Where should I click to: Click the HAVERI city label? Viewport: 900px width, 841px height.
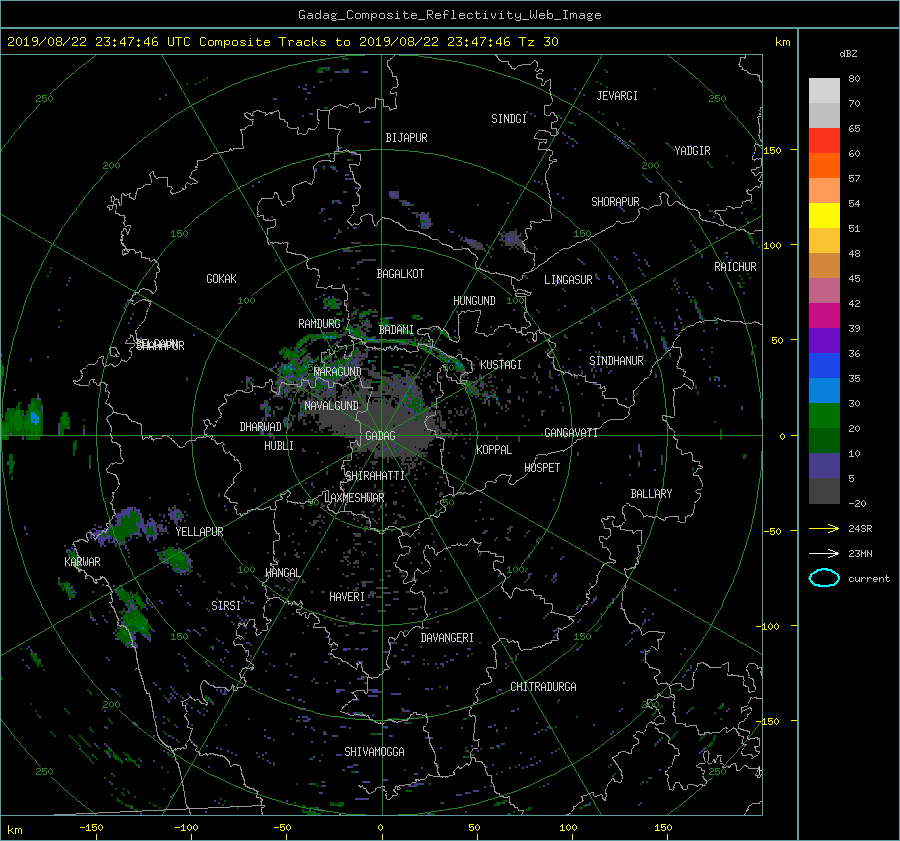pyautogui.click(x=347, y=597)
